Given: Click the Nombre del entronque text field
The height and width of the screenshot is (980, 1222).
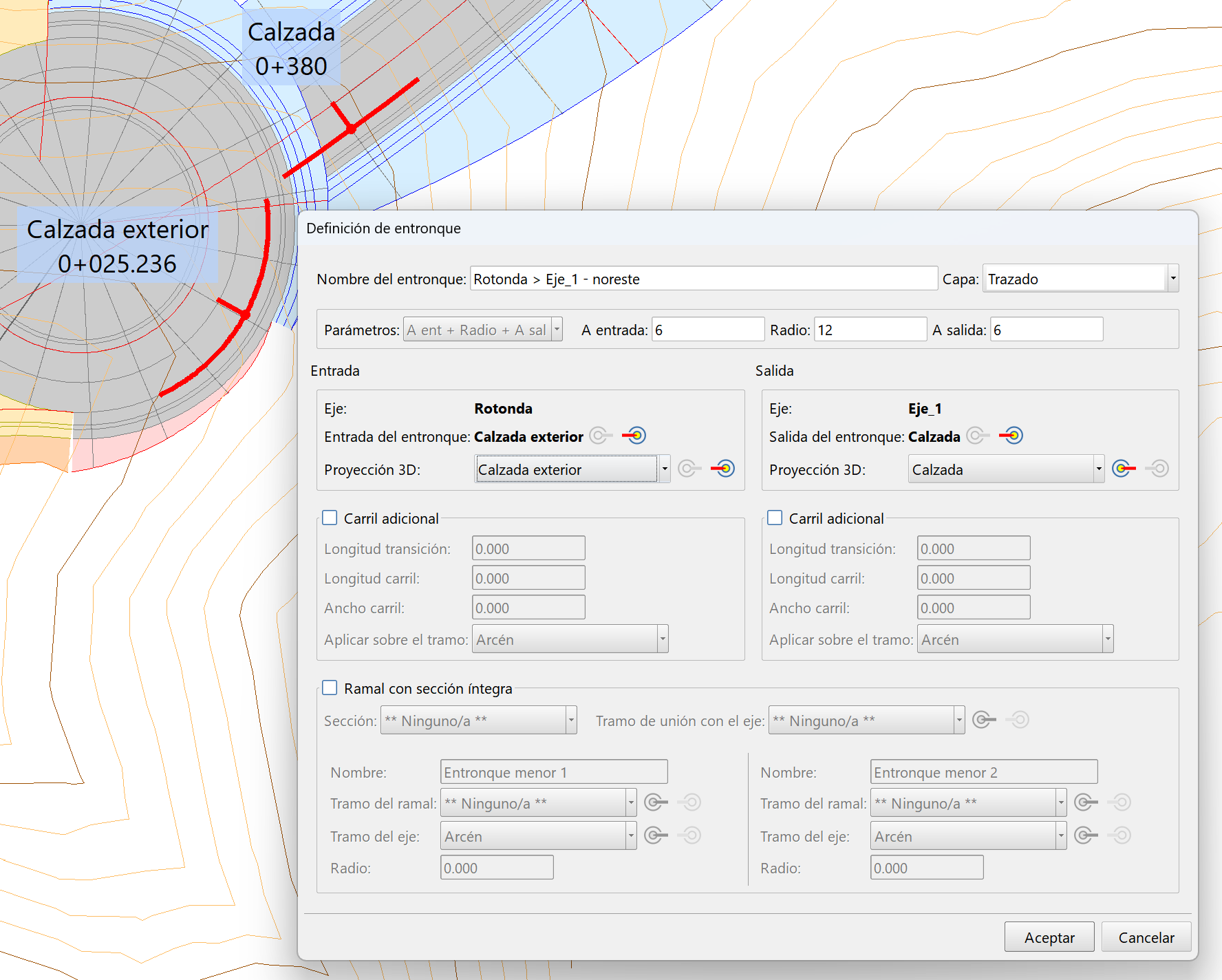Looking at the screenshot, I should (703, 279).
